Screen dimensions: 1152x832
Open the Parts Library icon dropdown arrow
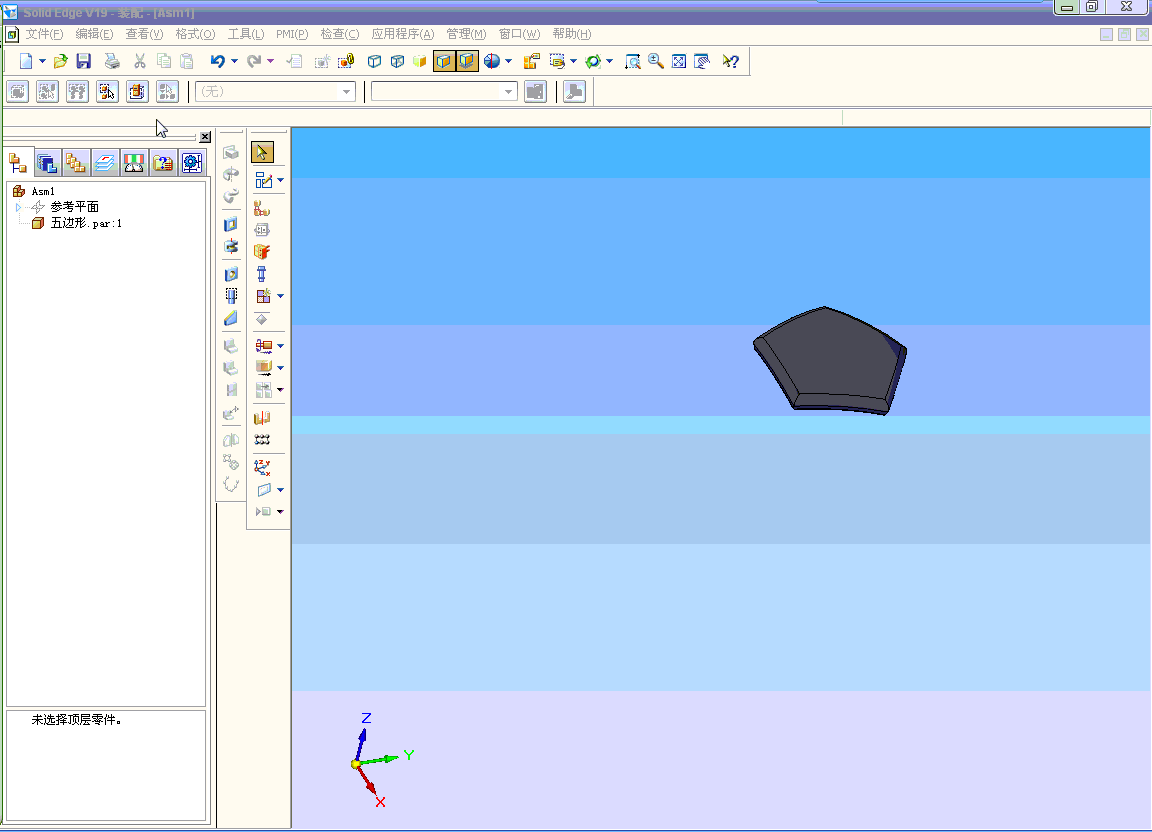(281, 180)
